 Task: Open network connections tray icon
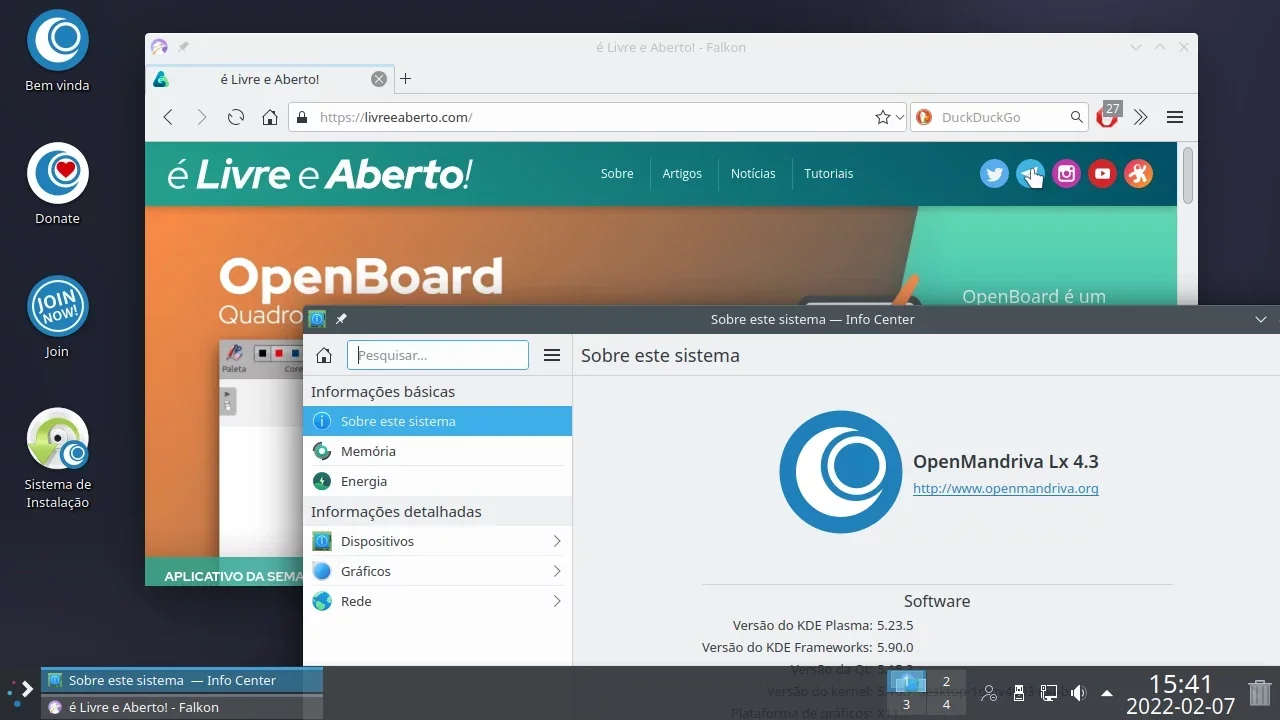pos(1048,692)
